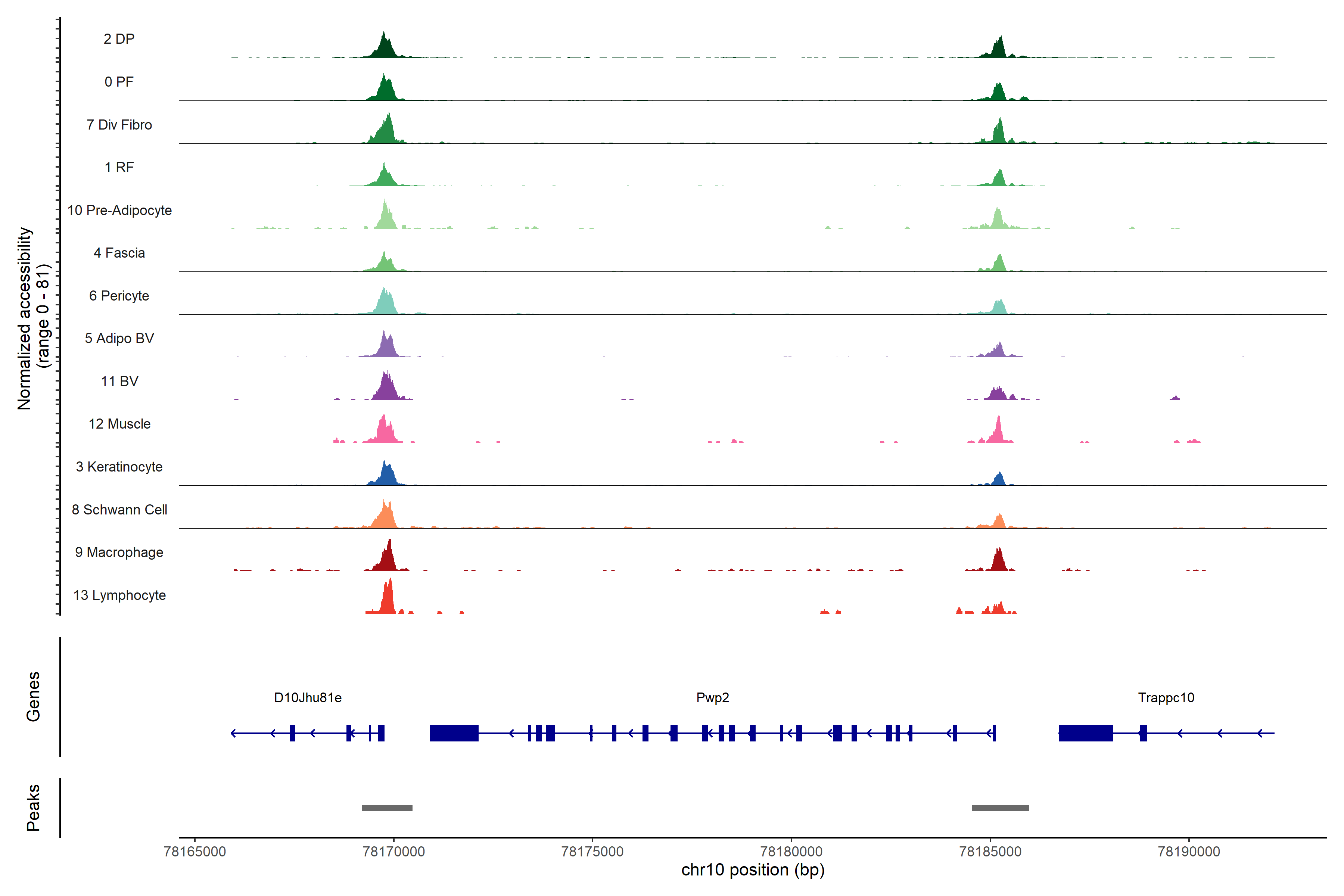Select the left gray peak bar
Screen dimensions: 1344x896
pyautogui.click(x=387, y=808)
